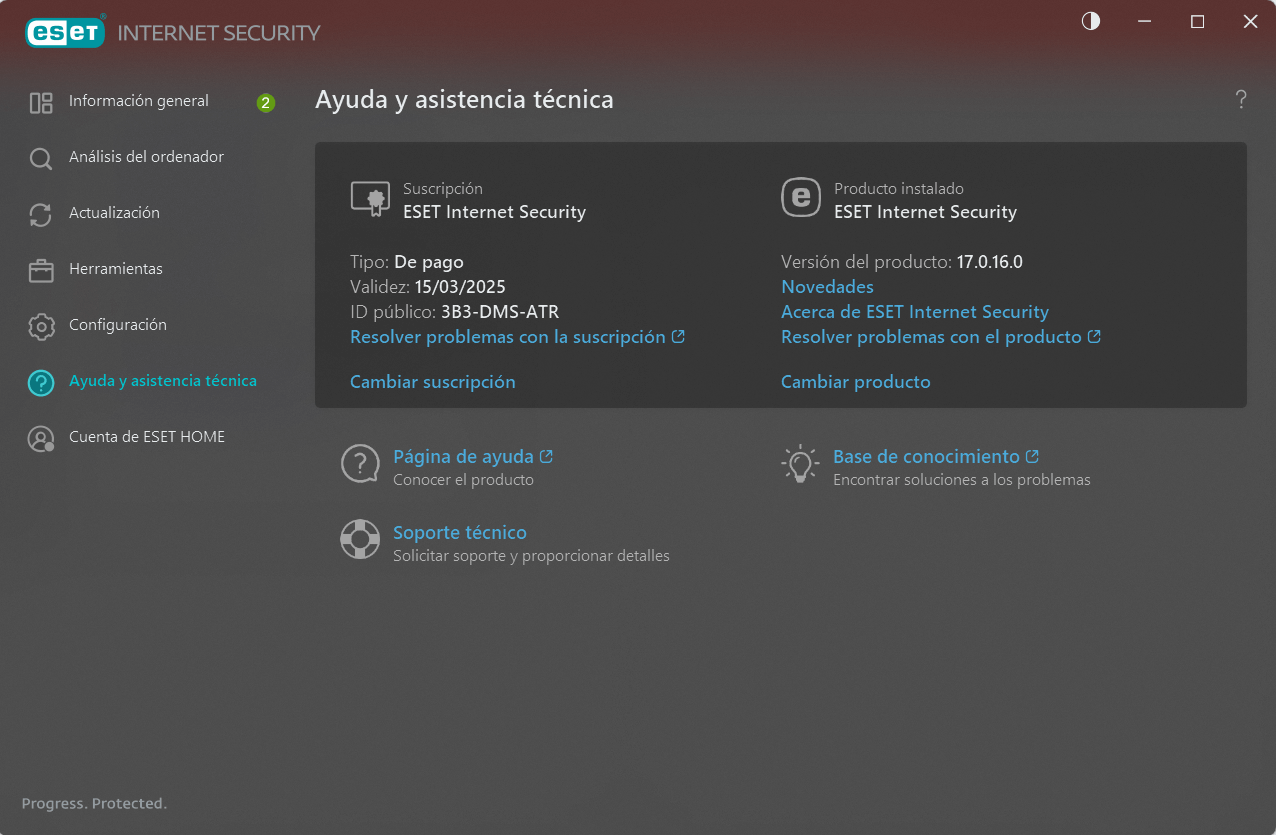The height and width of the screenshot is (835, 1276).
Task: Close the ESET Internet Security window
Action: 1250,21
